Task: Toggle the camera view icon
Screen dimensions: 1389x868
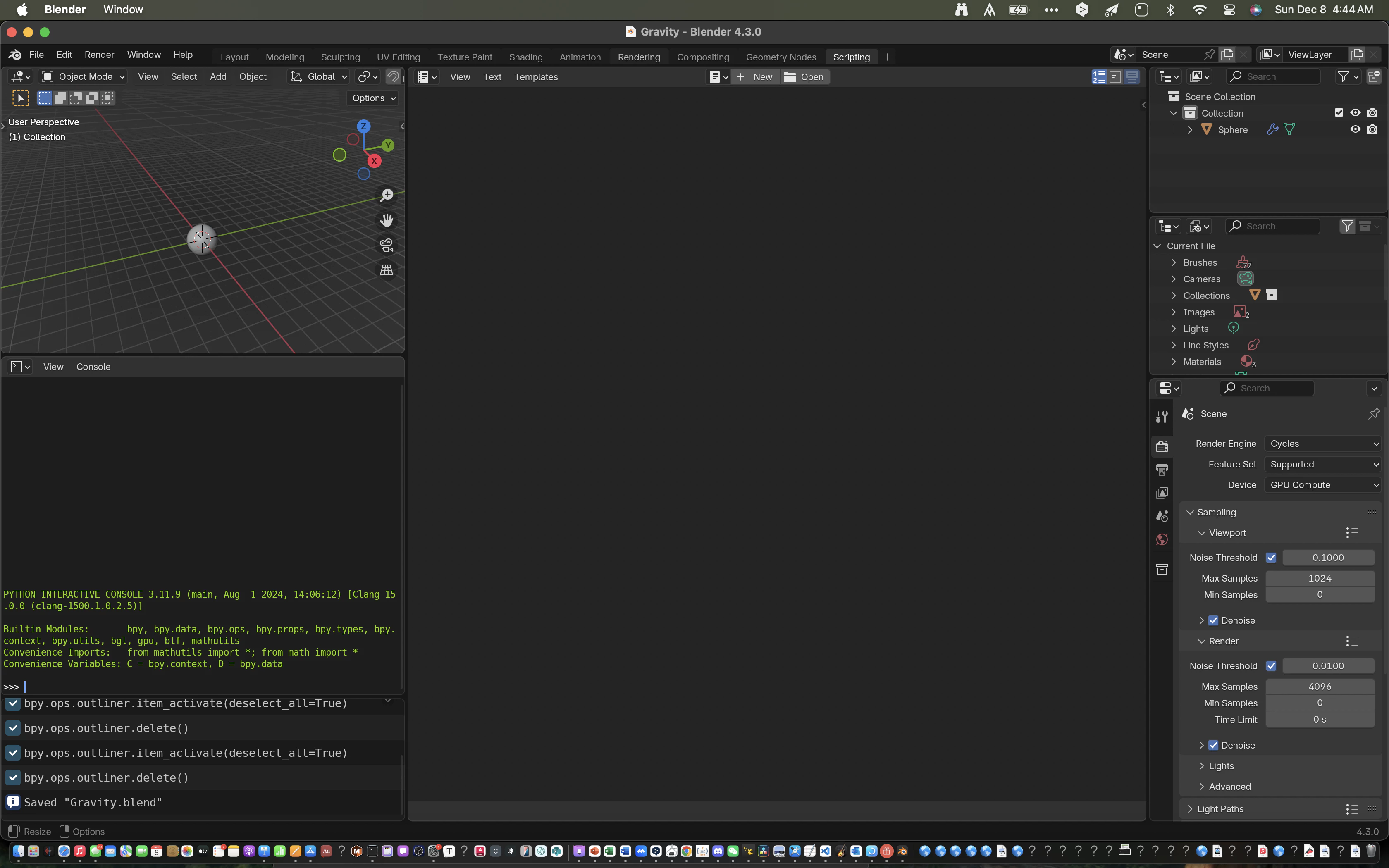Action: coord(387,245)
